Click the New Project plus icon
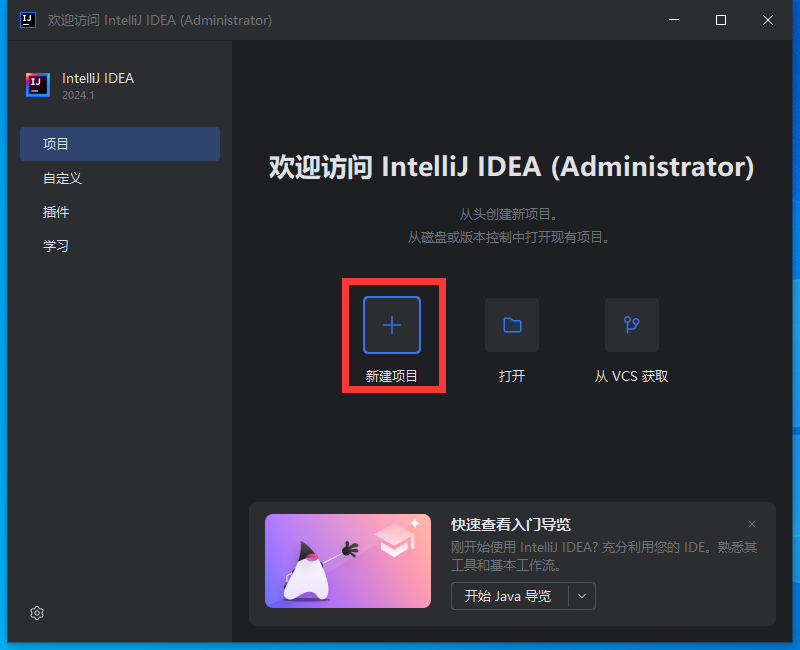This screenshot has height=650, width=800. [x=392, y=325]
